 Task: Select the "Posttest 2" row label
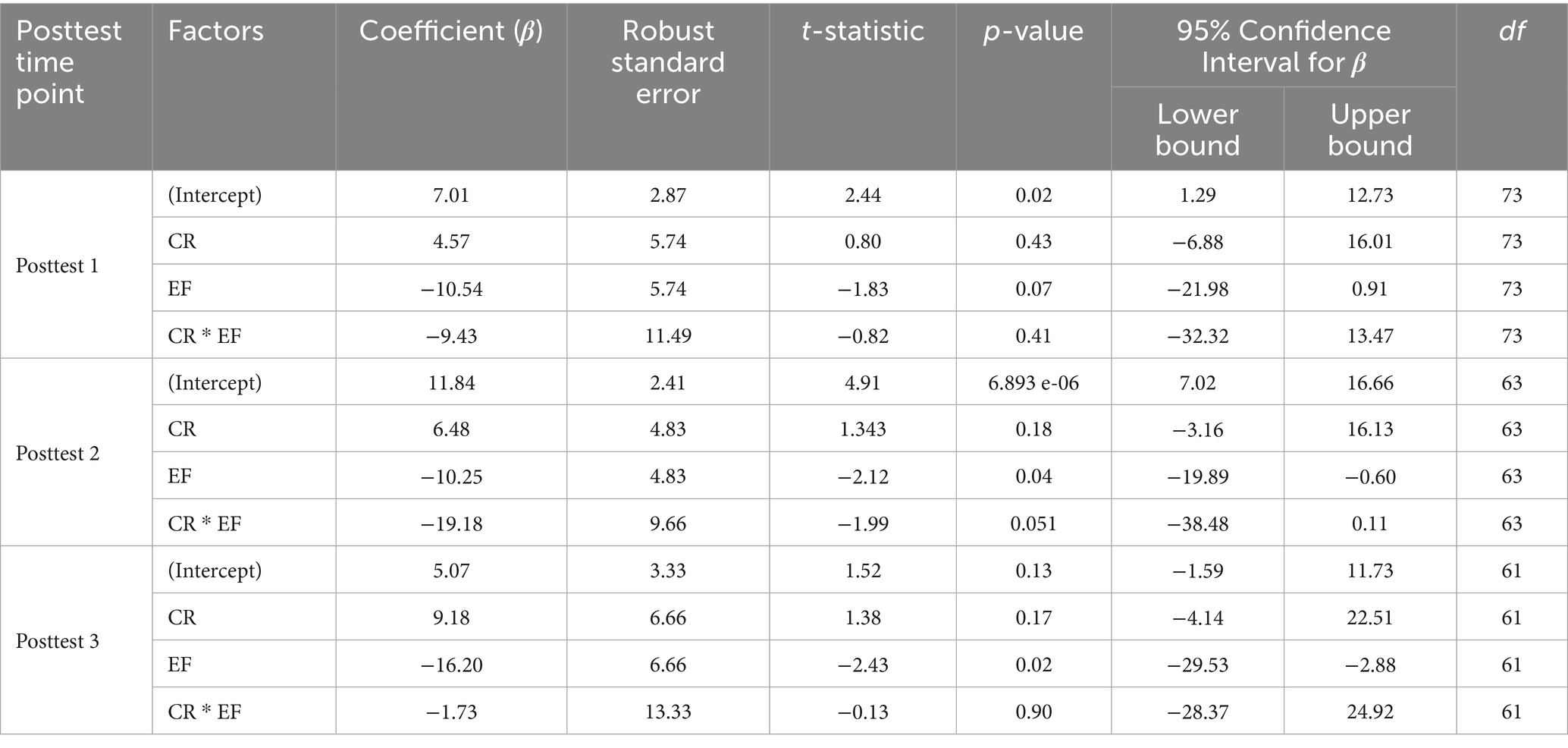[x=58, y=454]
